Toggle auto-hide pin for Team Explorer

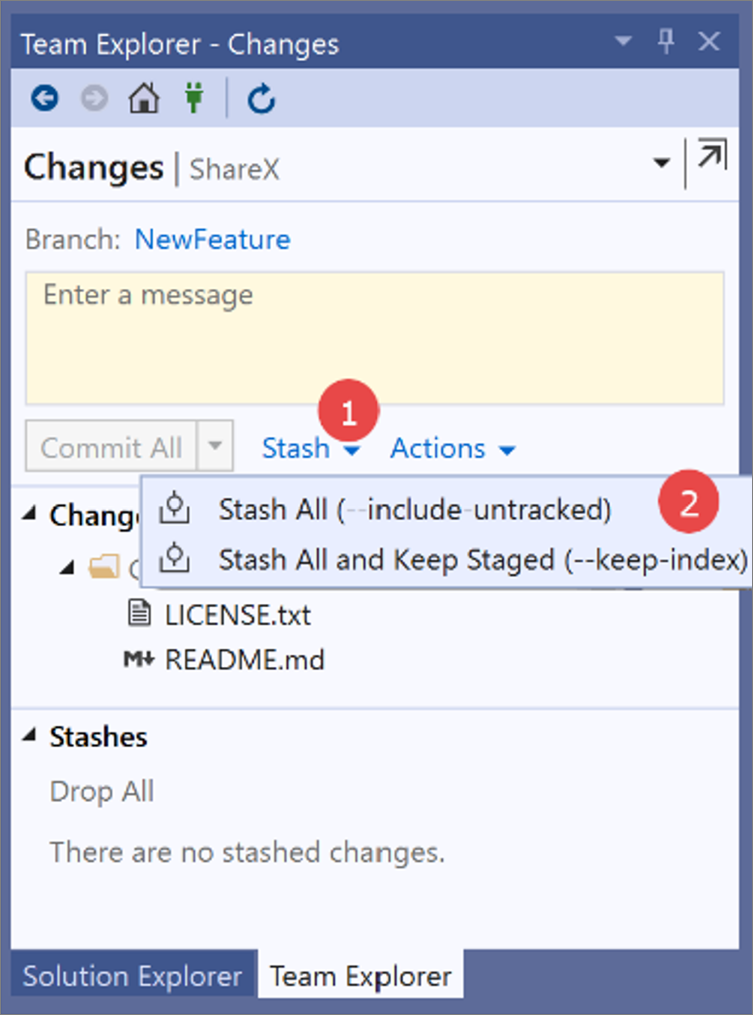[x=666, y=42]
